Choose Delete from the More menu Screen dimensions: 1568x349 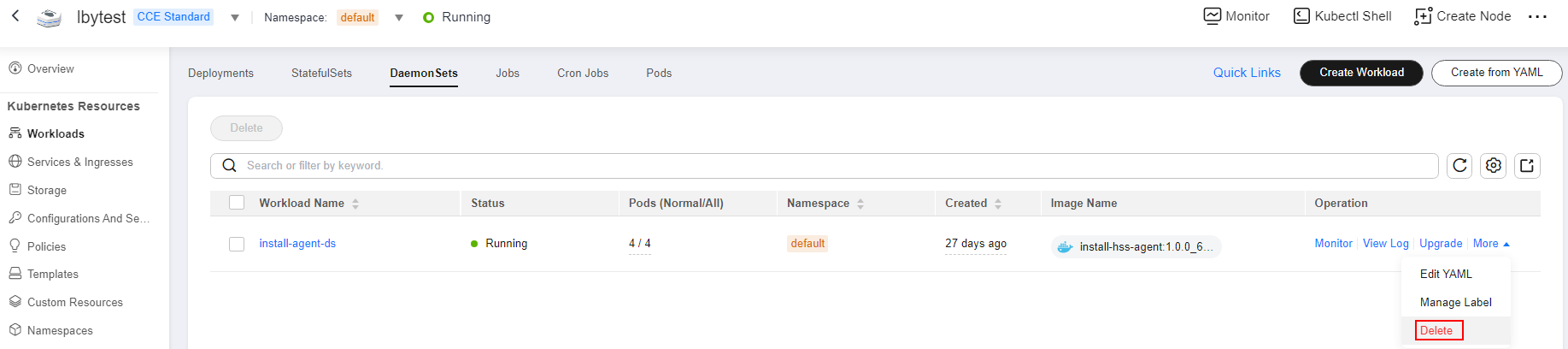click(x=1439, y=330)
